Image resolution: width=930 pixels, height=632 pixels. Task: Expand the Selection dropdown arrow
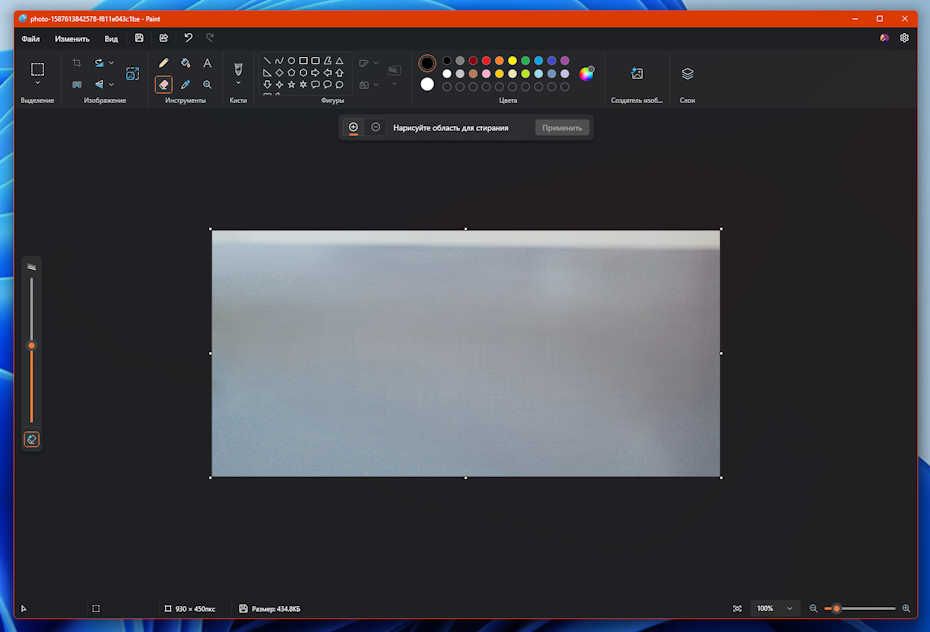tap(37, 83)
